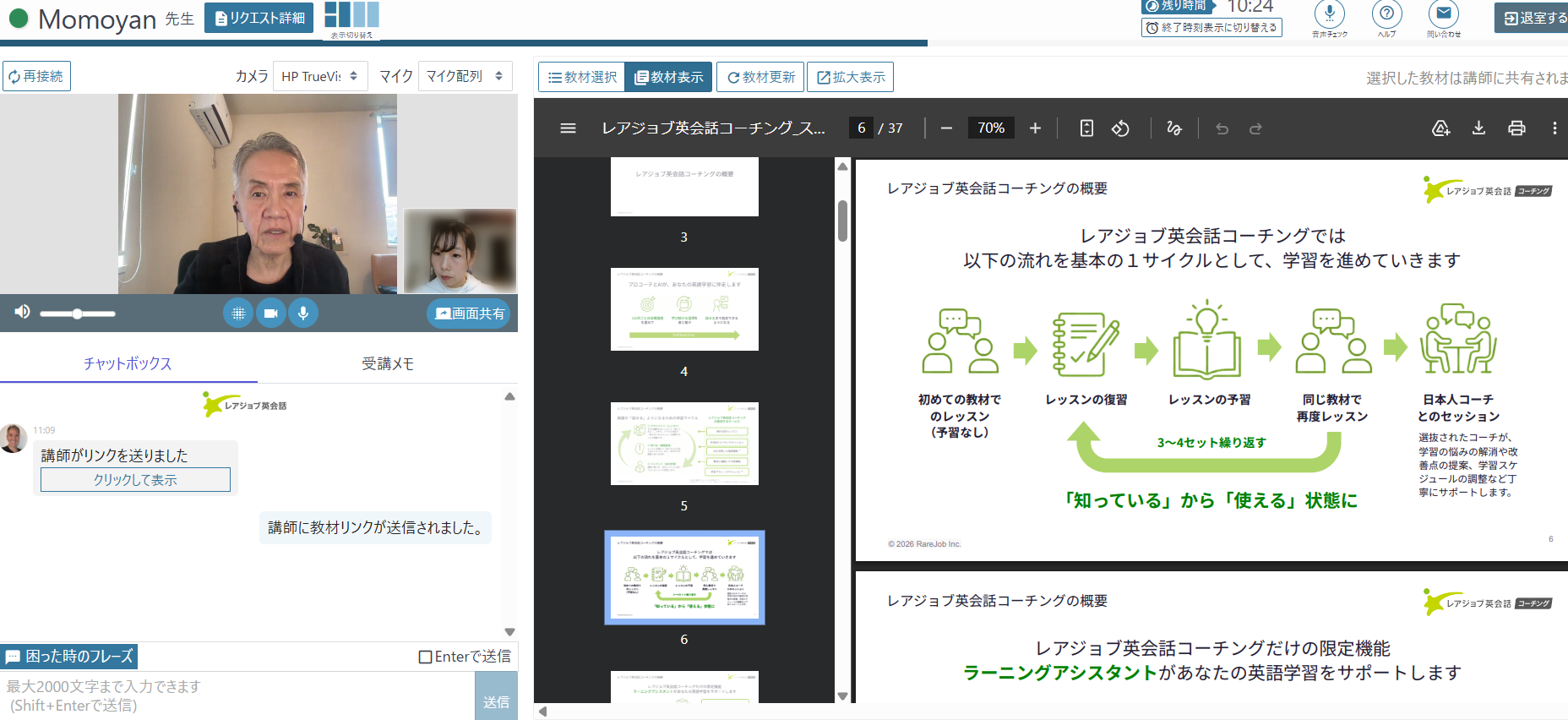Screen dimensions: 1568x720
Task: Save the PDF to Google Drive
Action: point(1440,128)
